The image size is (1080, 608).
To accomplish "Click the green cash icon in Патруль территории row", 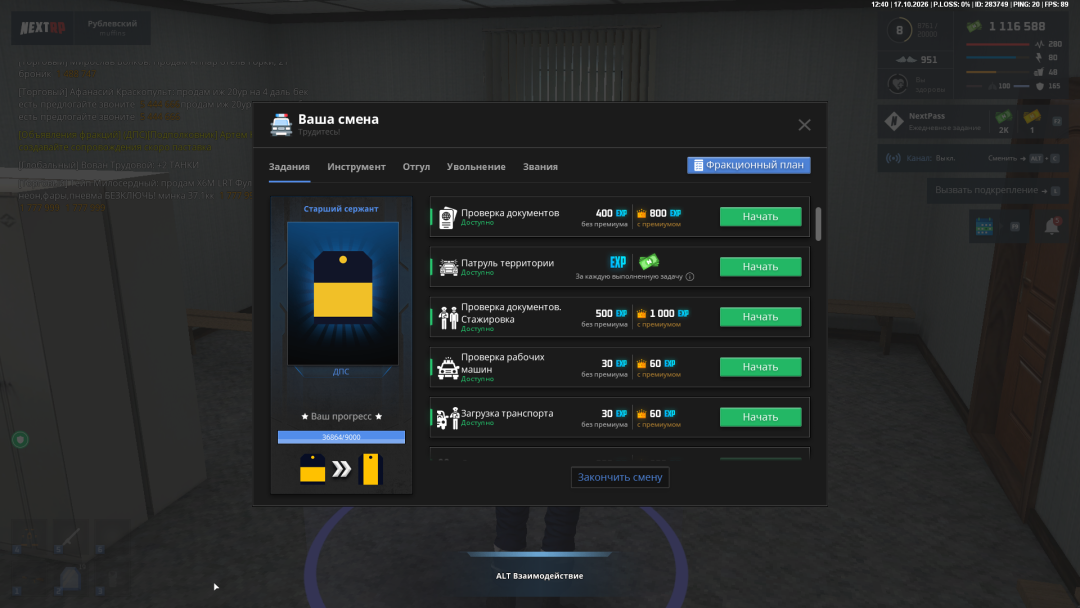I will tap(649, 262).
